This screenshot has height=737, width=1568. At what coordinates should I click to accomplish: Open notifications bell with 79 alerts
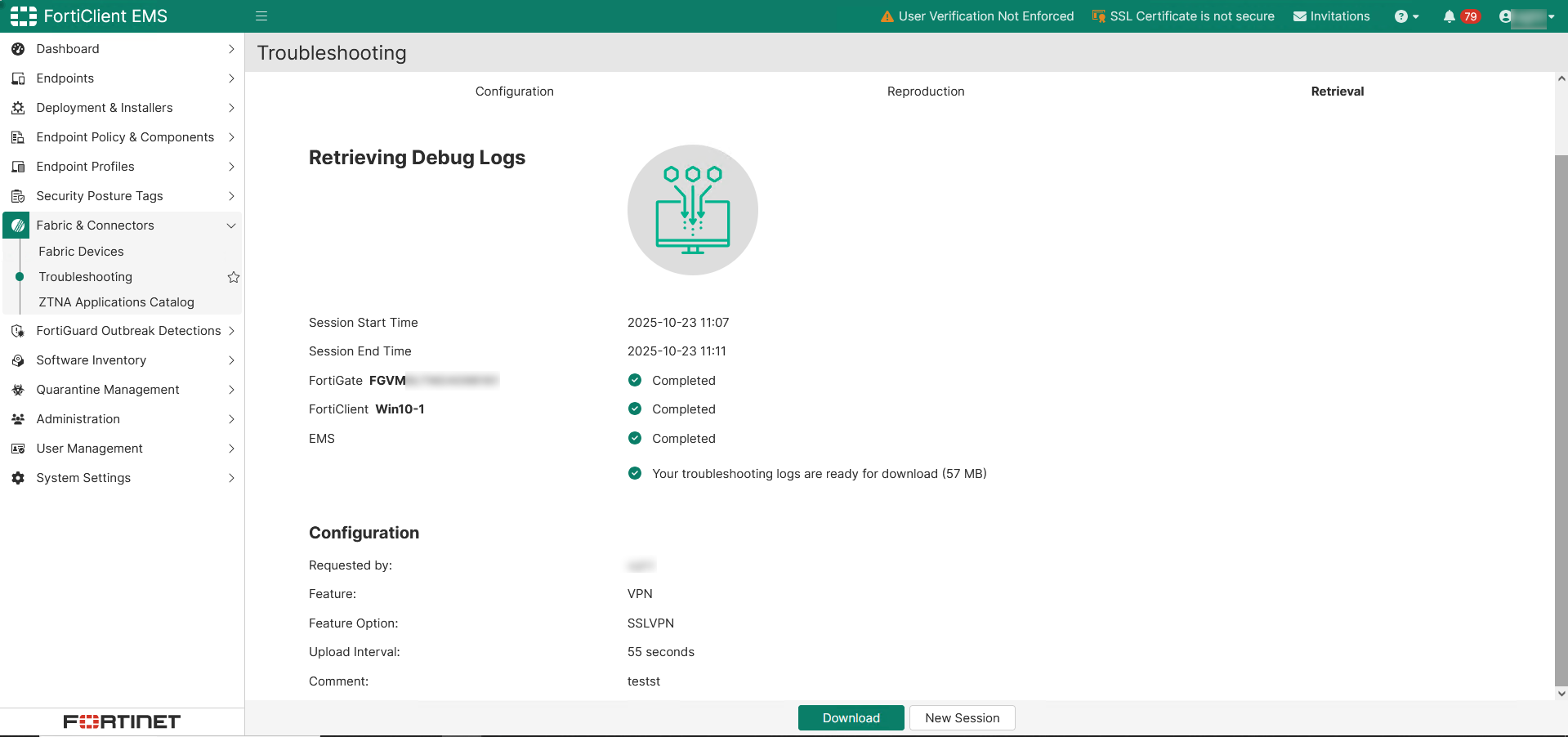point(1462,16)
